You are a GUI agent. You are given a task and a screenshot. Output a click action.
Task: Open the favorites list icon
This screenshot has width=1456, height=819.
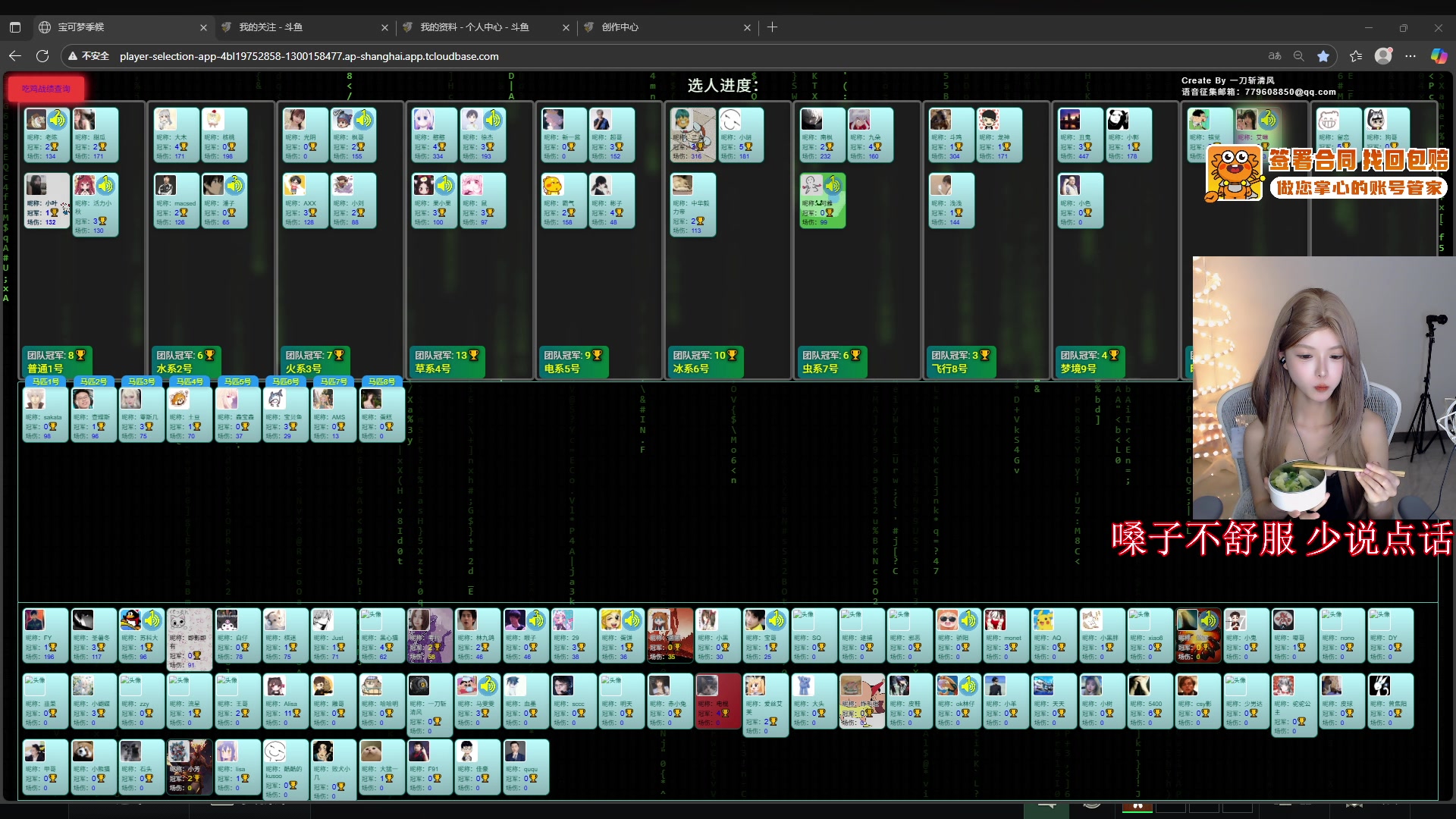point(1356,56)
